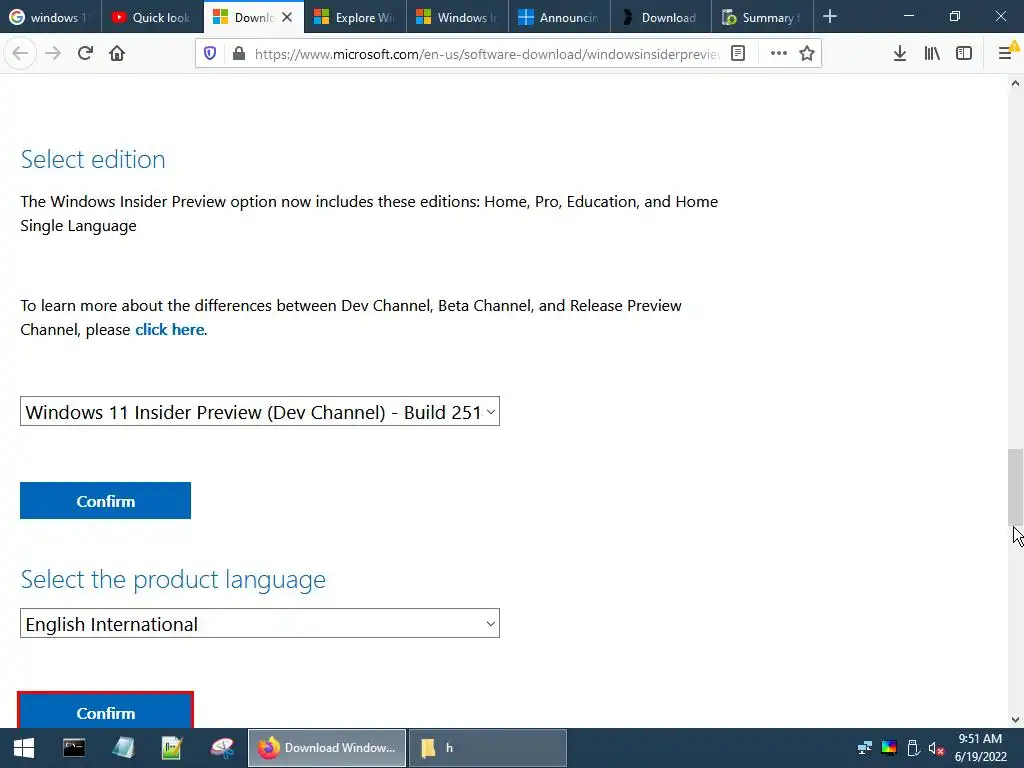Open the downloads panel
Image resolution: width=1024 pixels, height=768 pixels.
(x=900, y=54)
